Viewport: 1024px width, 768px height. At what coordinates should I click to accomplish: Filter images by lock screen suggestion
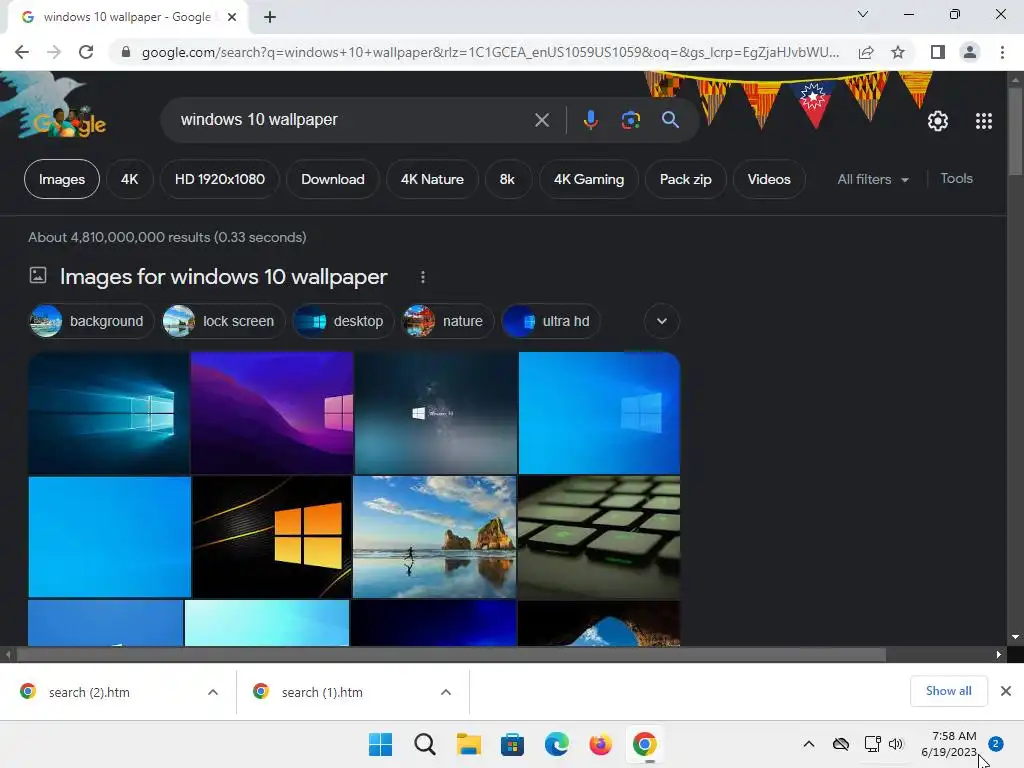[223, 321]
